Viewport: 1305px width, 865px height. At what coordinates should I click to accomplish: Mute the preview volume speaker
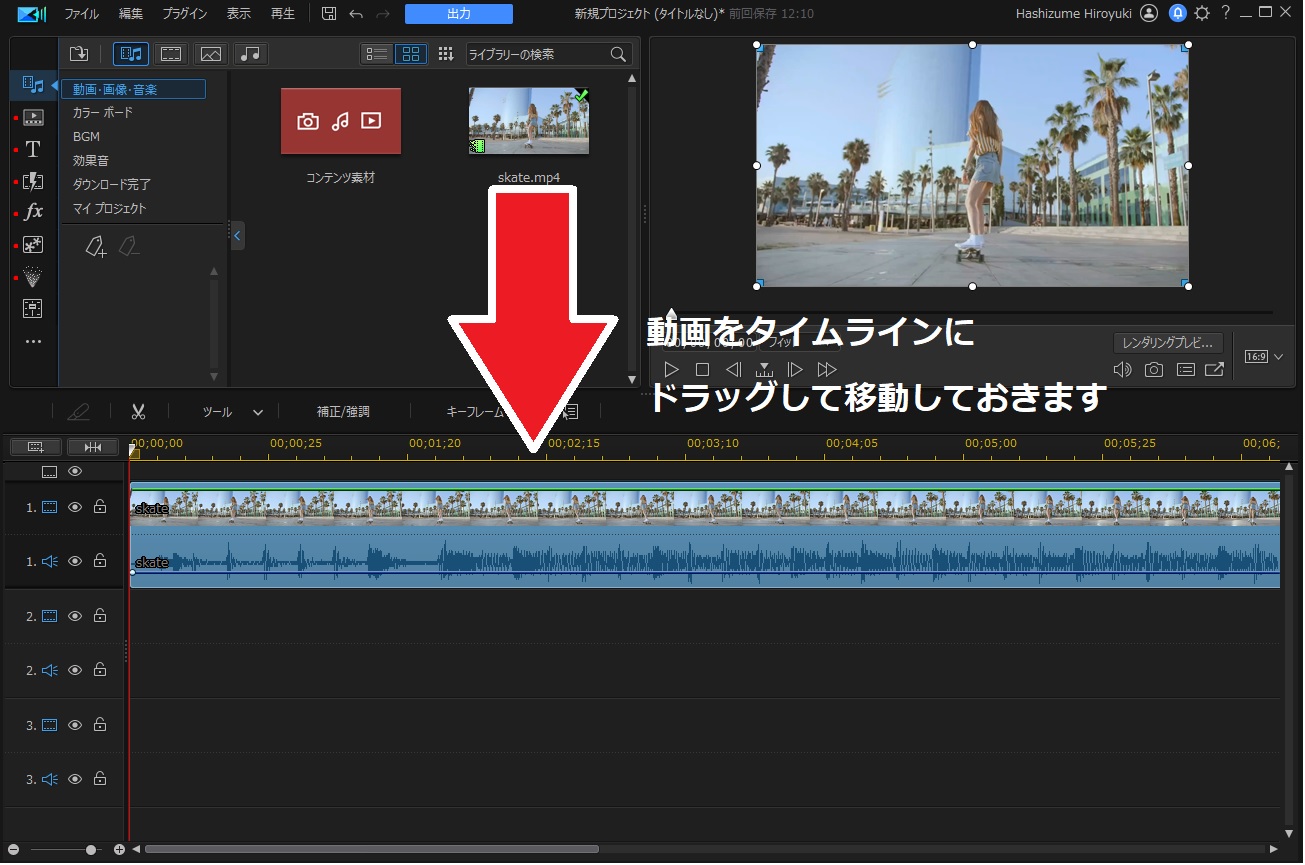1123,370
